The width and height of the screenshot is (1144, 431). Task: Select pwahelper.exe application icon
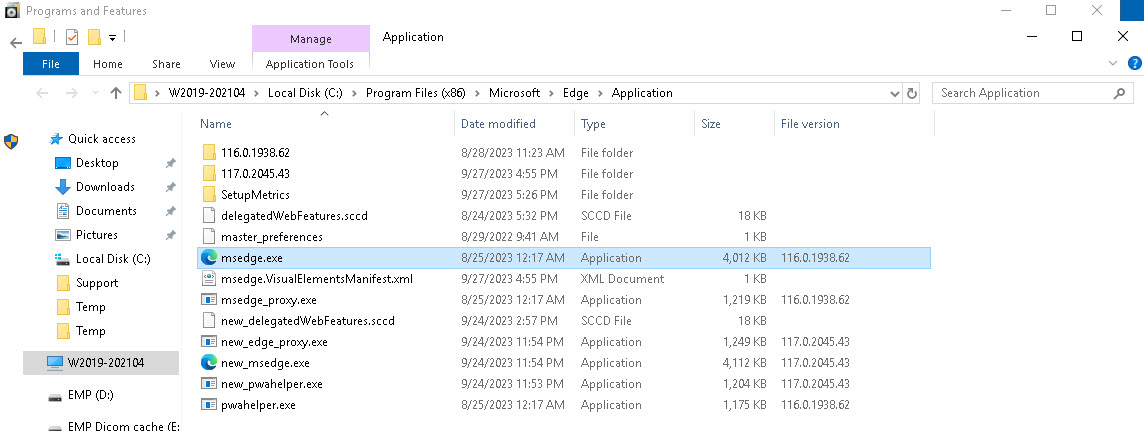(x=209, y=405)
